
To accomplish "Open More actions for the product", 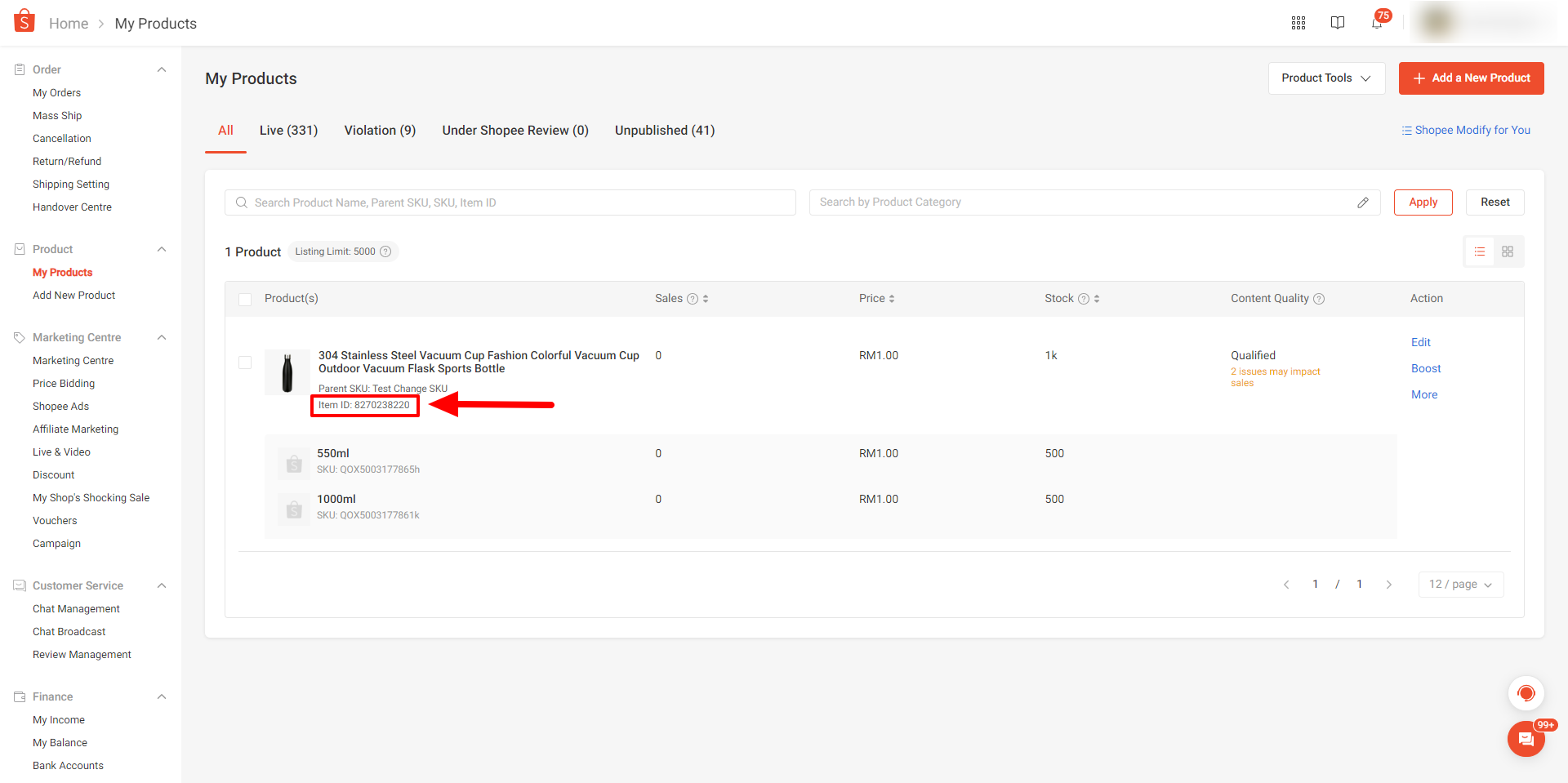I will [1424, 395].
